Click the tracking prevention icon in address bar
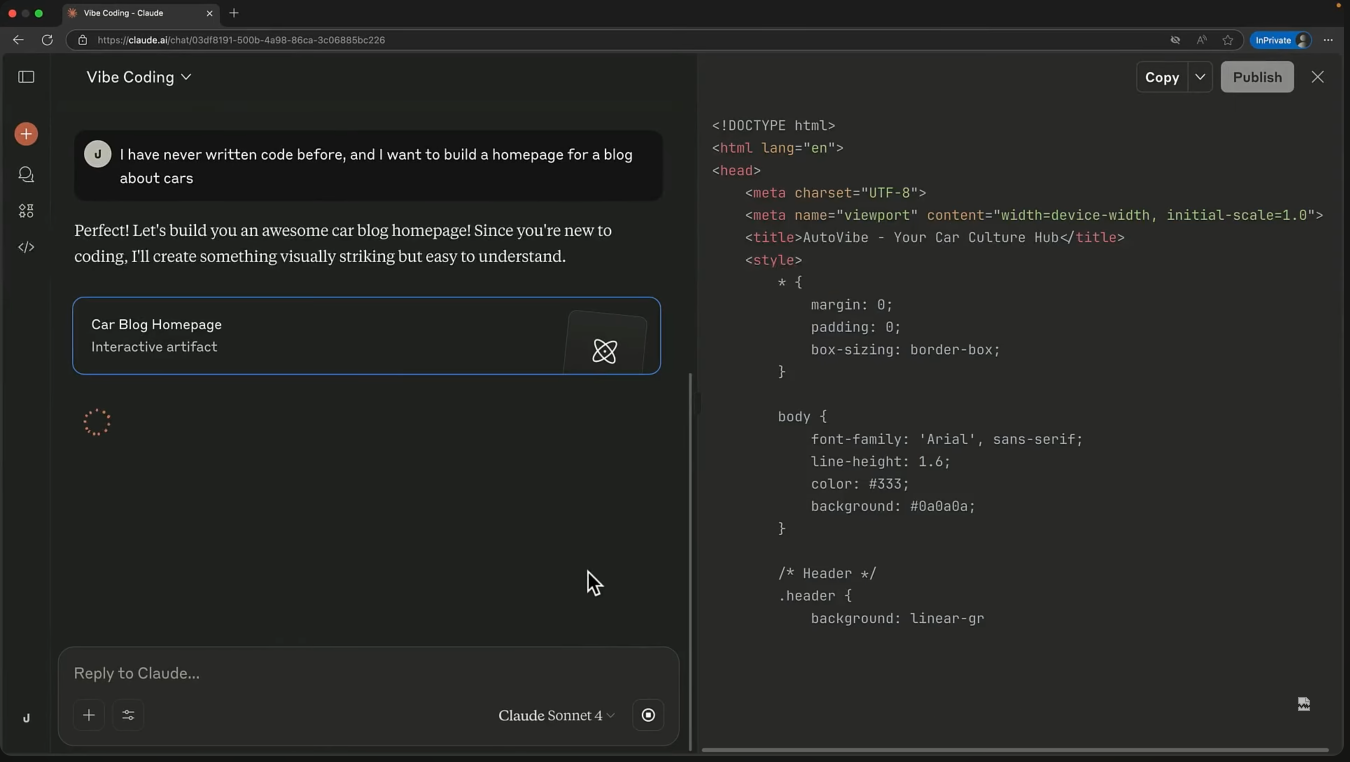The height and width of the screenshot is (762, 1350). click(1175, 40)
